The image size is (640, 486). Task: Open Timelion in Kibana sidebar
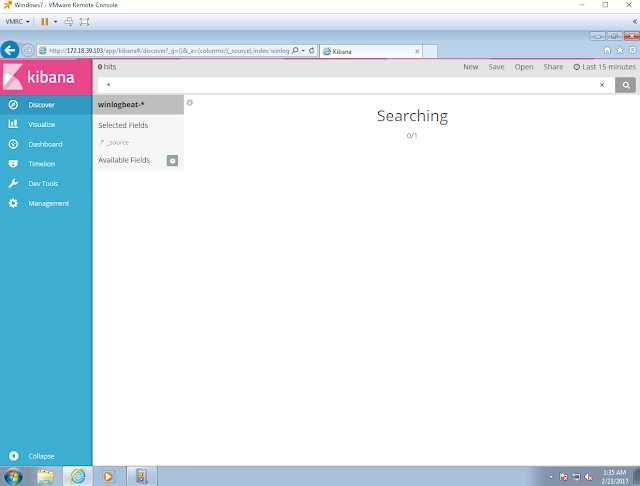click(46, 164)
